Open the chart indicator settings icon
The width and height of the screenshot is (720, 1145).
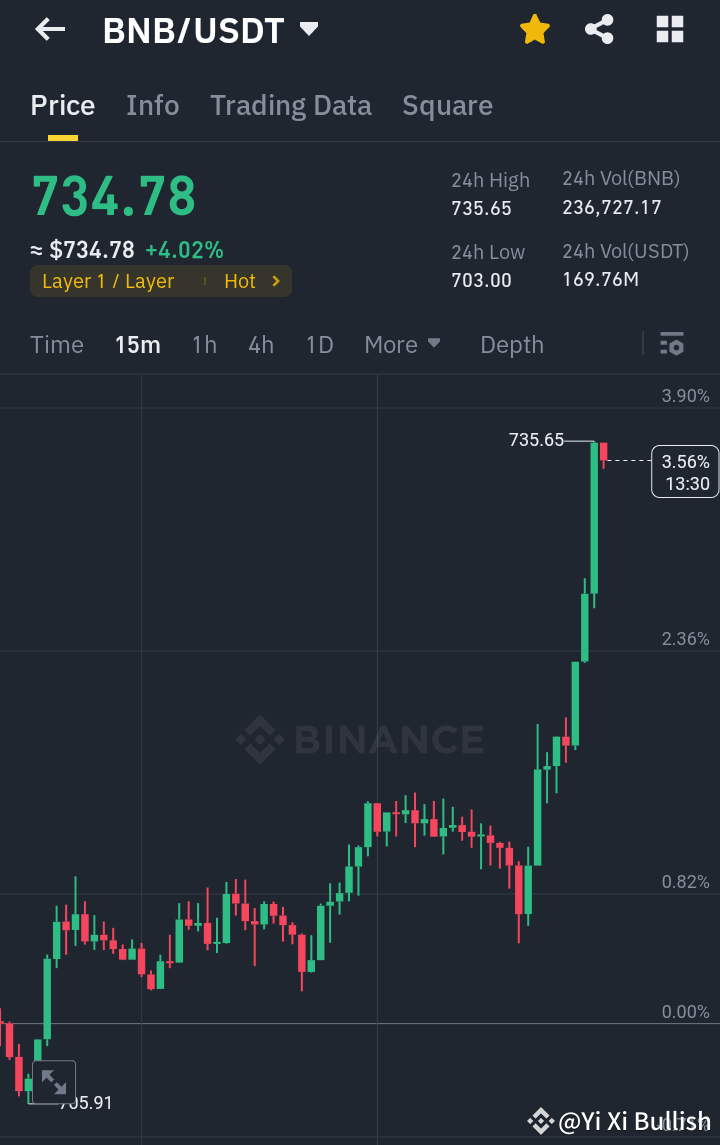point(672,344)
